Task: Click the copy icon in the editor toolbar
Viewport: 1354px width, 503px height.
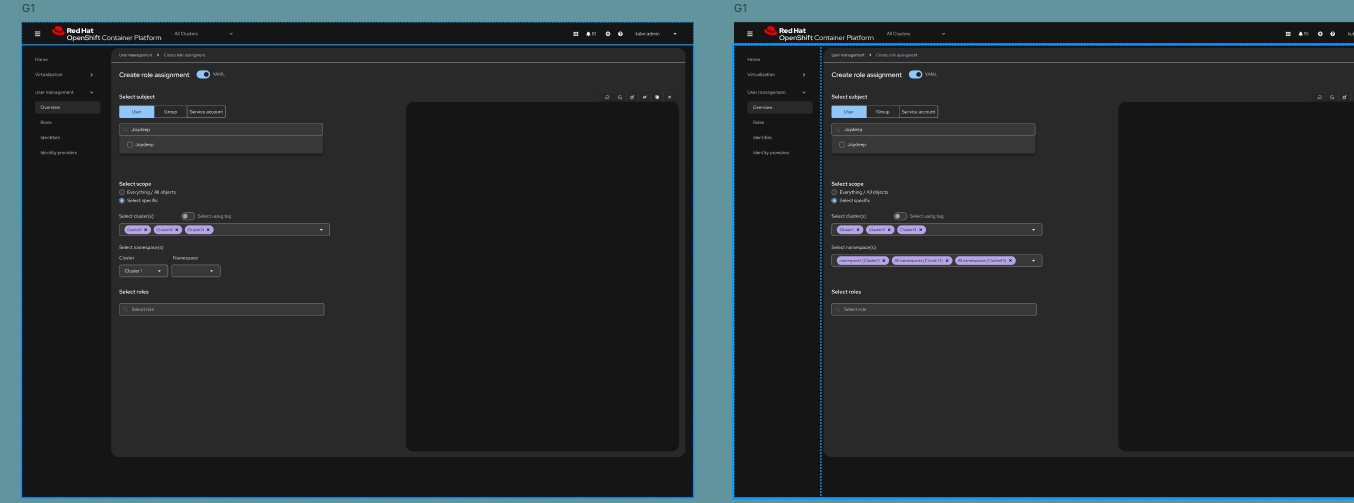Action: click(657, 97)
